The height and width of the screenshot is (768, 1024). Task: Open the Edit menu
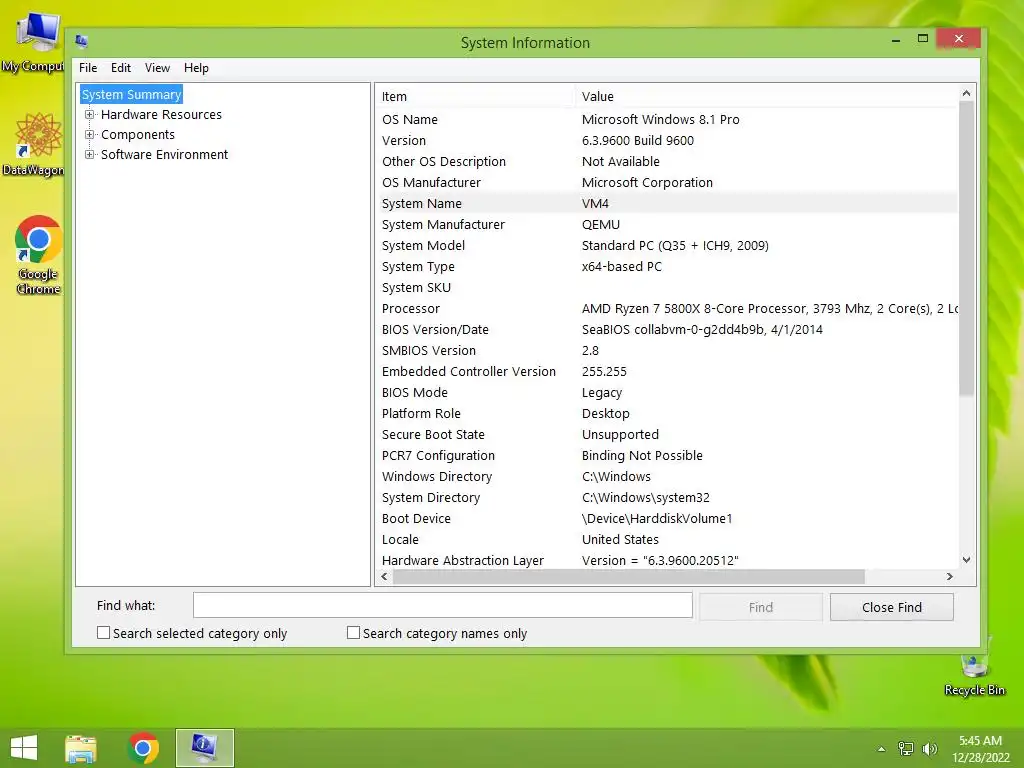pyautogui.click(x=121, y=68)
